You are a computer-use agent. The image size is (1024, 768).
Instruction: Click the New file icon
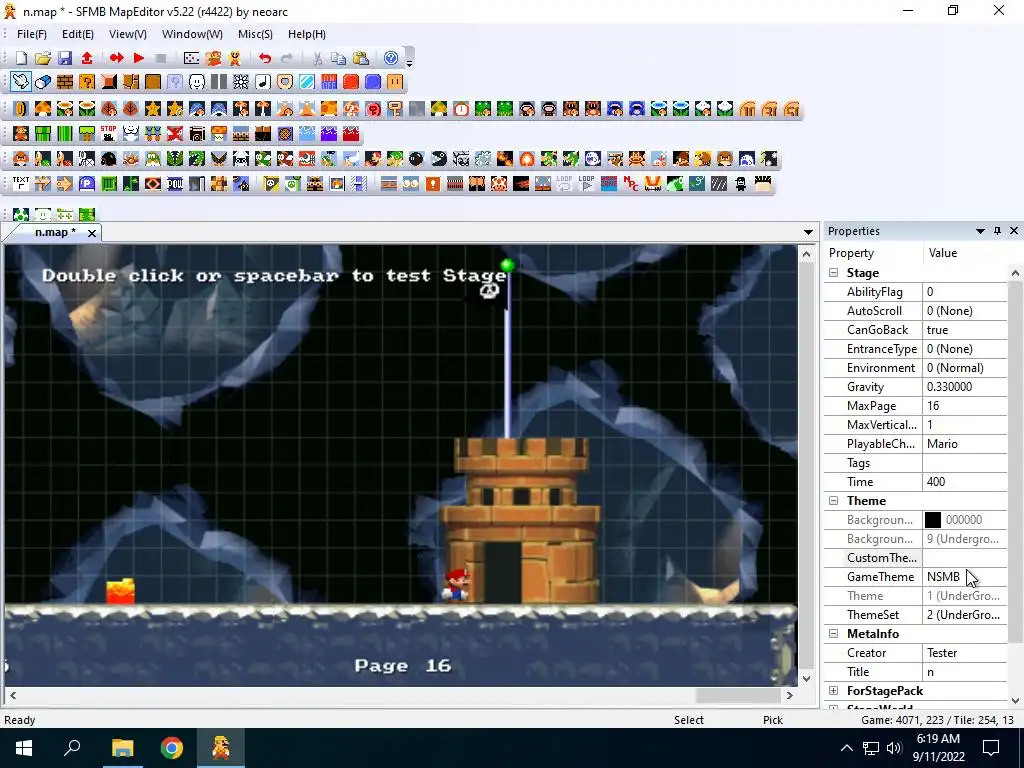coord(21,58)
